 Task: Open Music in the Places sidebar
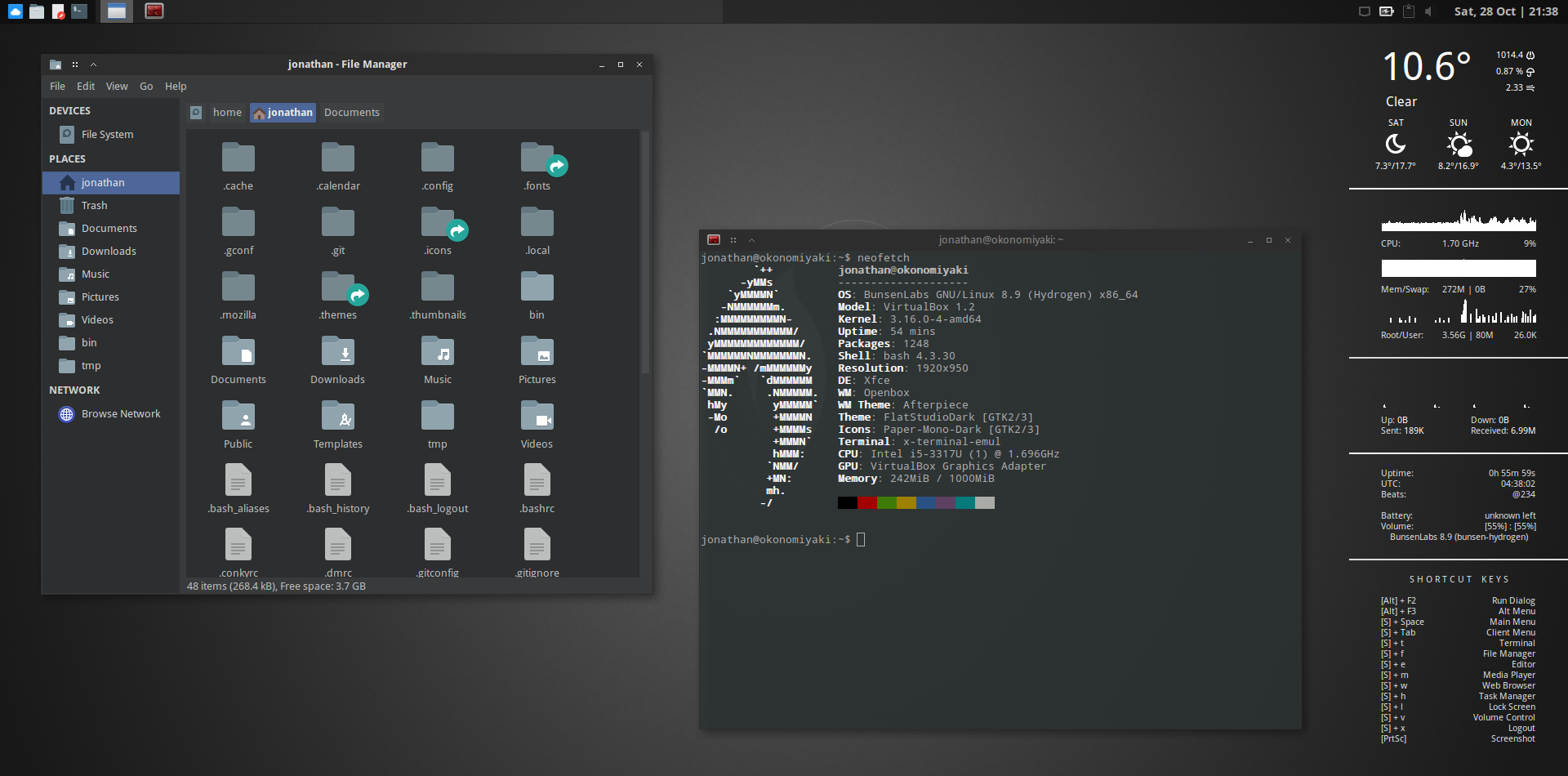click(x=111, y=274)
